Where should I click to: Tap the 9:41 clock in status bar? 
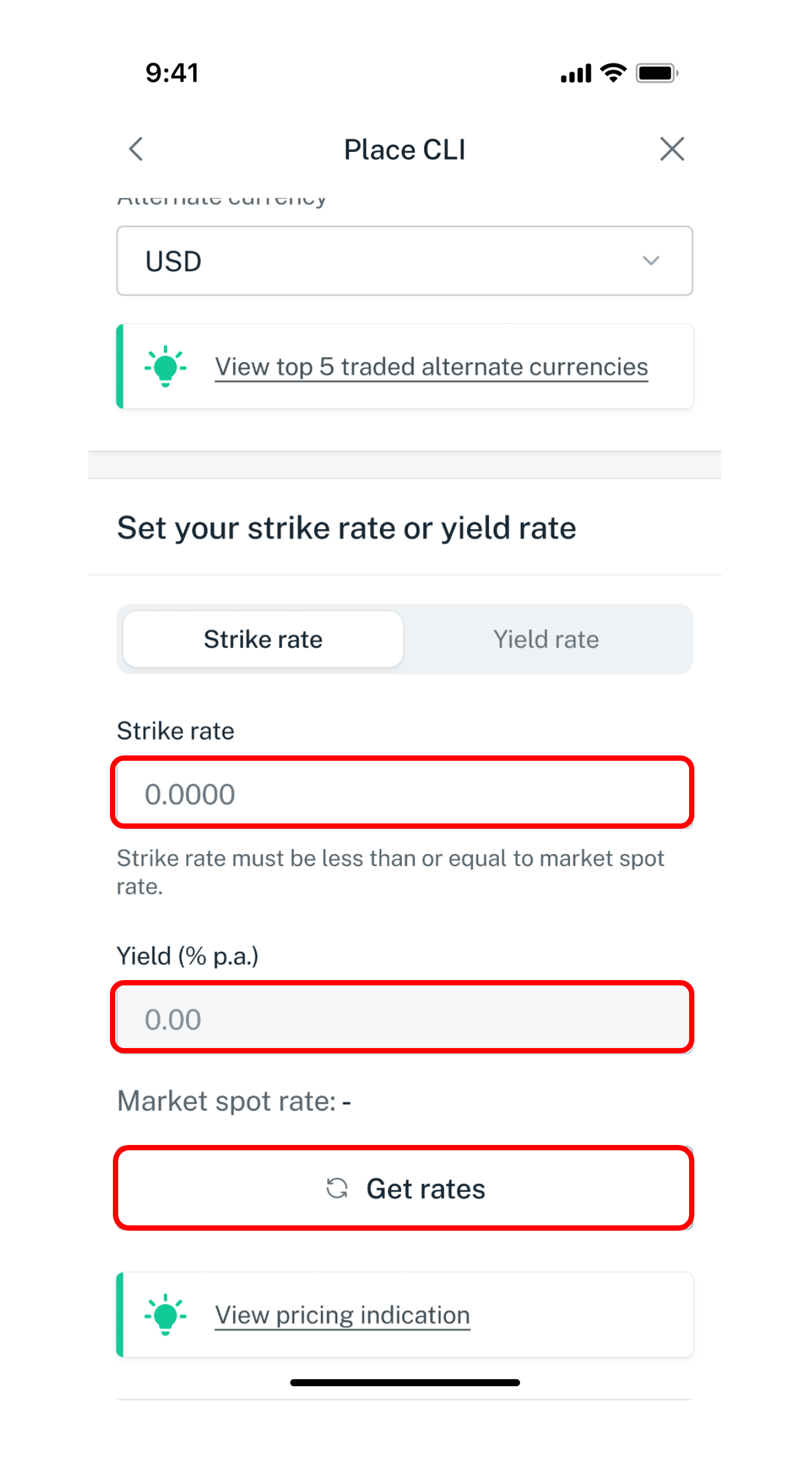pos(172,73)
